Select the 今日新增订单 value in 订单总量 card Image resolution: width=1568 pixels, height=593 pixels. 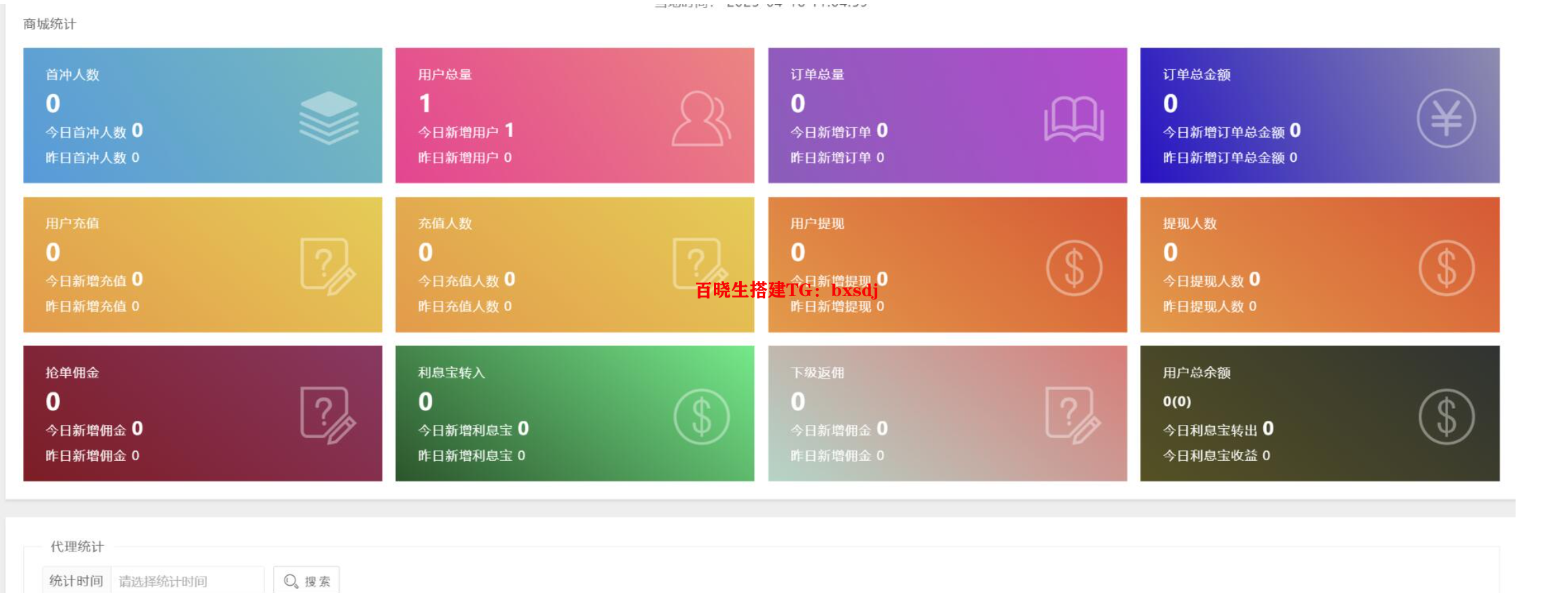coord(882,131)
